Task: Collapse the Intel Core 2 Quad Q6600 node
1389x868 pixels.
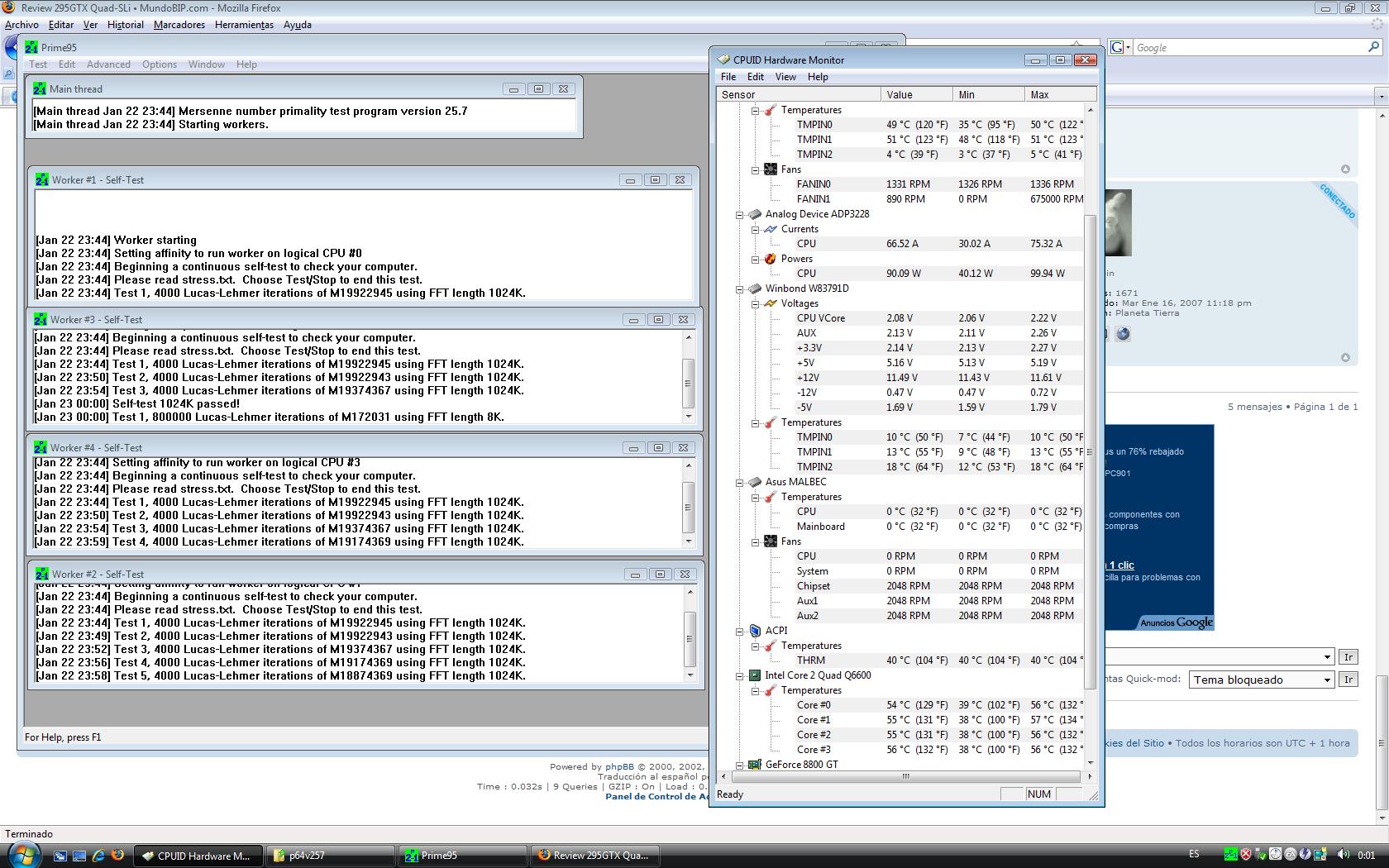Action: click(740, 675)
